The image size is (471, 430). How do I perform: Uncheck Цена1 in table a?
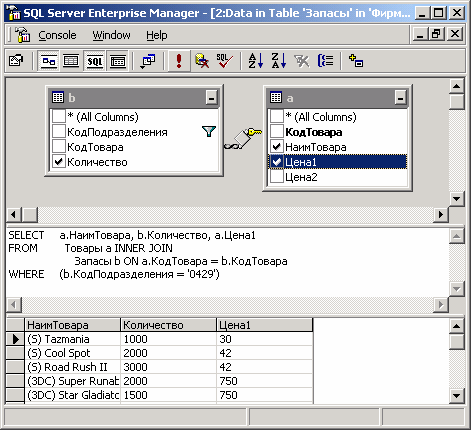pos(277,162)
